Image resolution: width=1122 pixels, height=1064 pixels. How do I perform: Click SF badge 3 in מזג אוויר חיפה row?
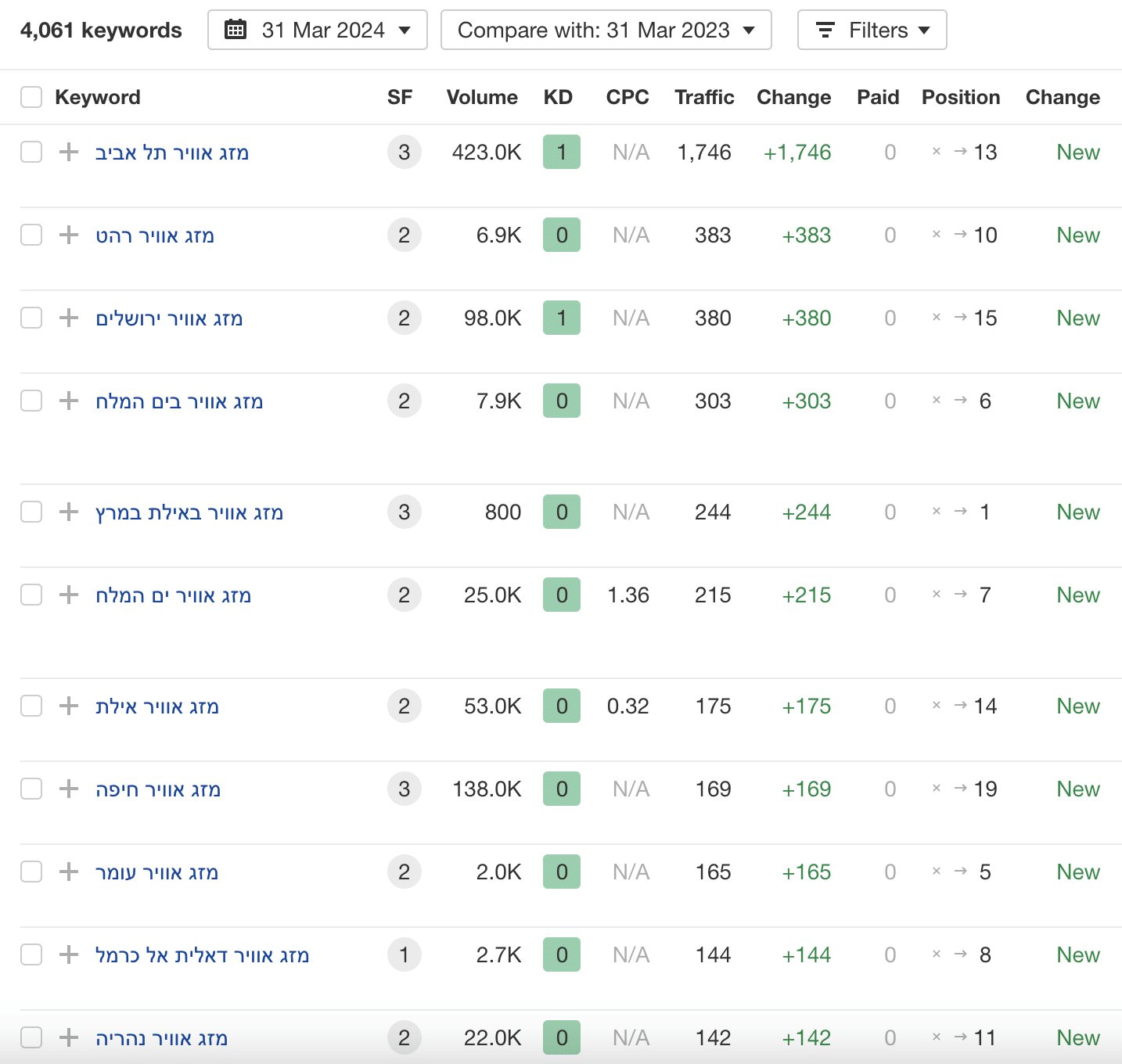(404, 789)
